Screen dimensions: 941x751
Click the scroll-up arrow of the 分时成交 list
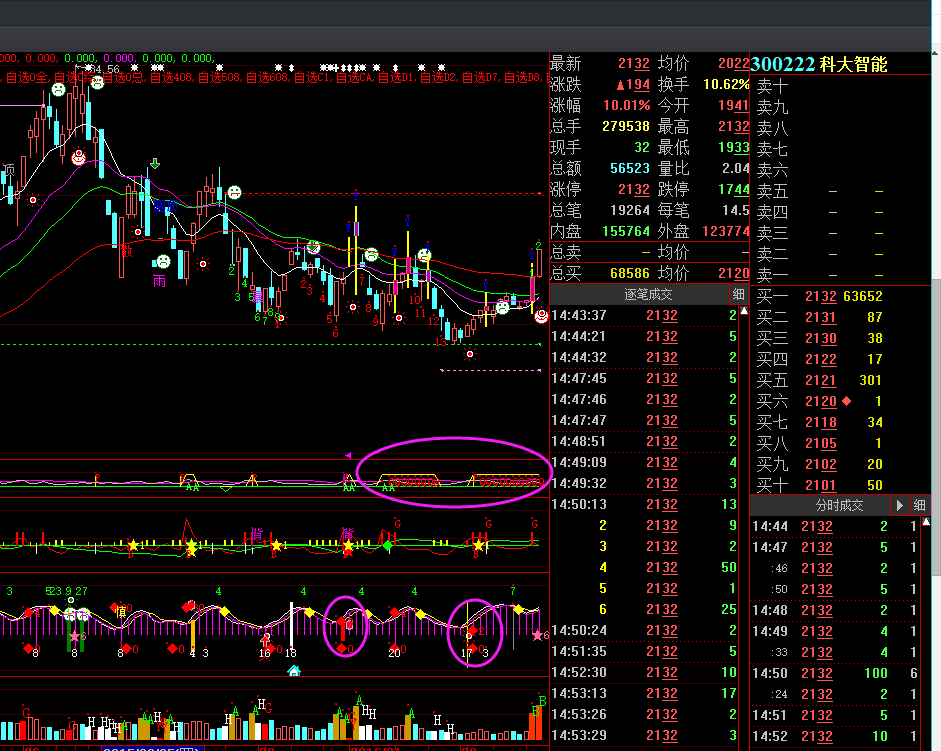(x=926, y=522)
